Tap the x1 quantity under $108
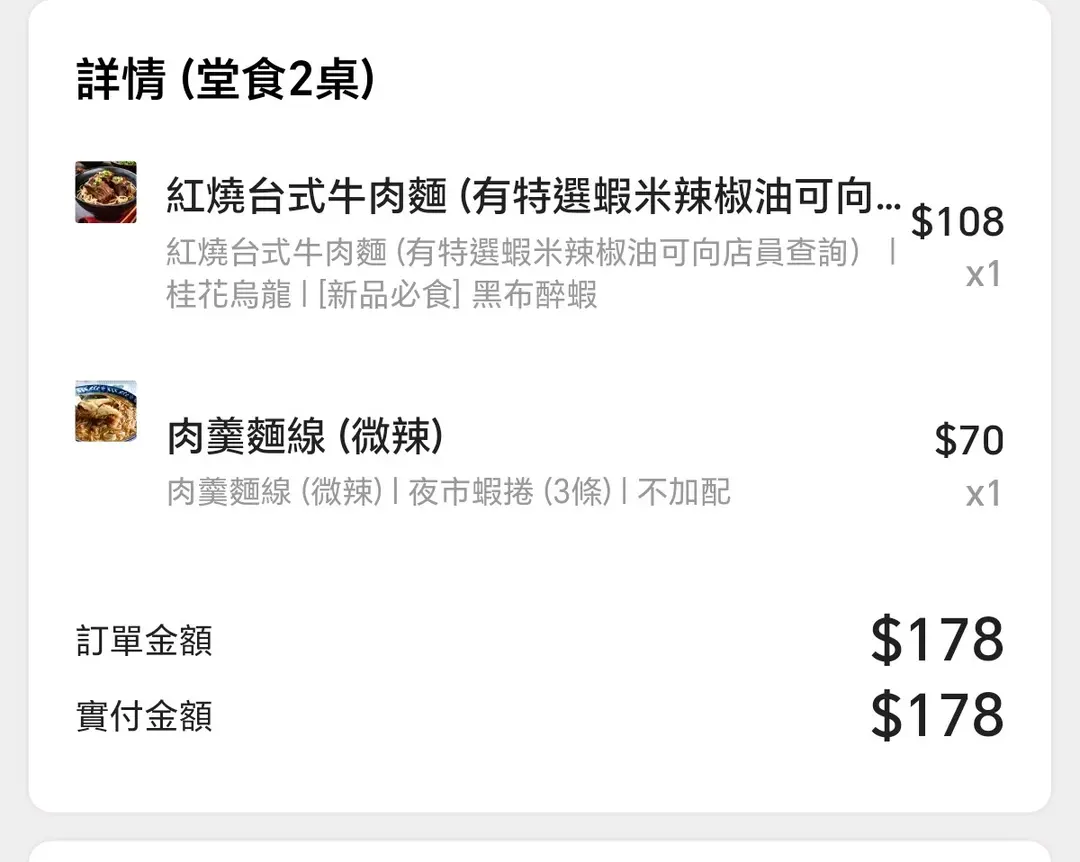Image resolution: width=1080 pixels, height=862 pixels. (x=983, y=274)
